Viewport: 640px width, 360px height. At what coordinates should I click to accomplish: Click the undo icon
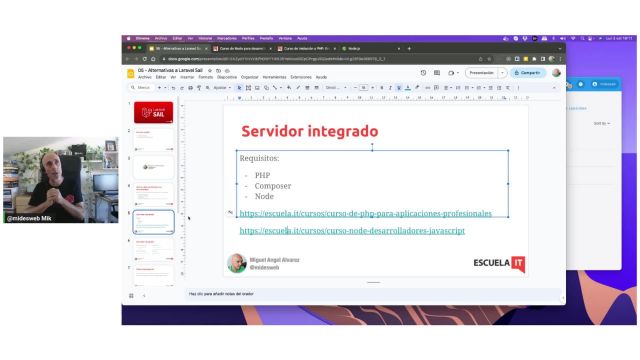coord(173,88)
